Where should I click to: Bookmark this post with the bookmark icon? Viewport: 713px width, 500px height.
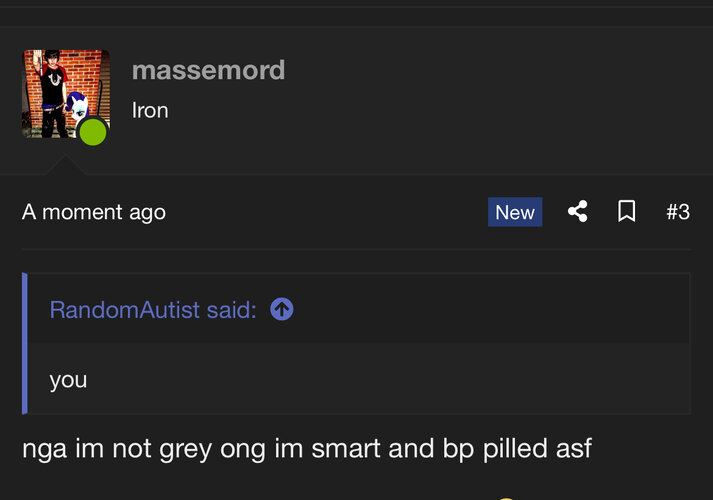pyautogui.click(x=627, y=211)
